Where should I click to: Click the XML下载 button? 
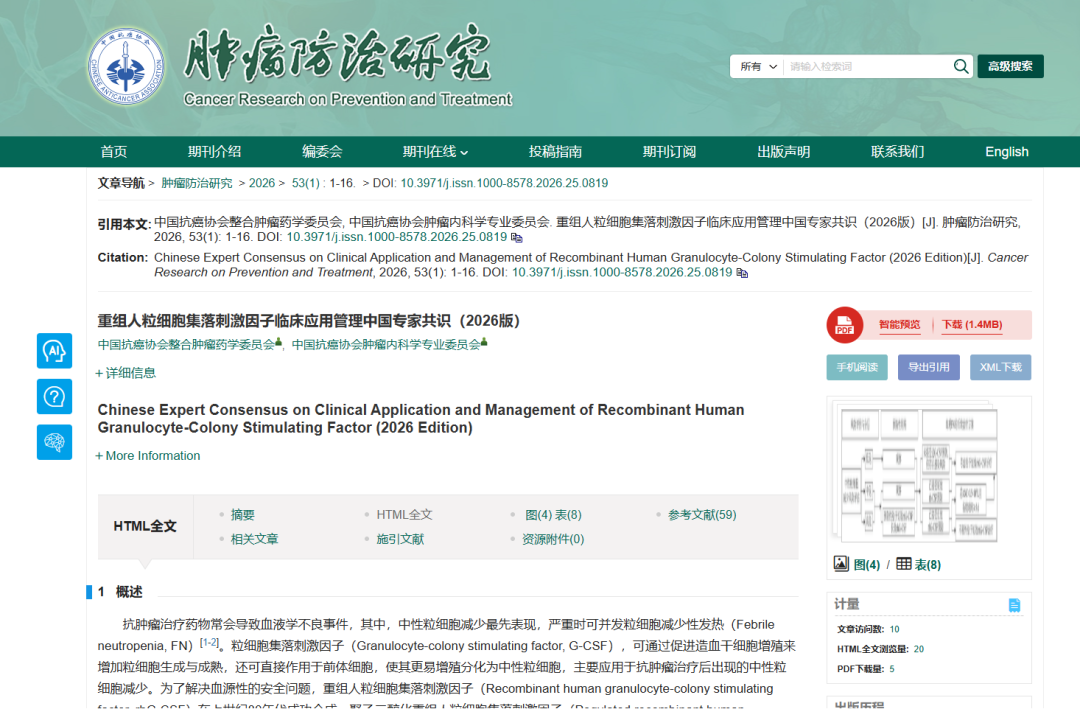tap(1001, 367)
